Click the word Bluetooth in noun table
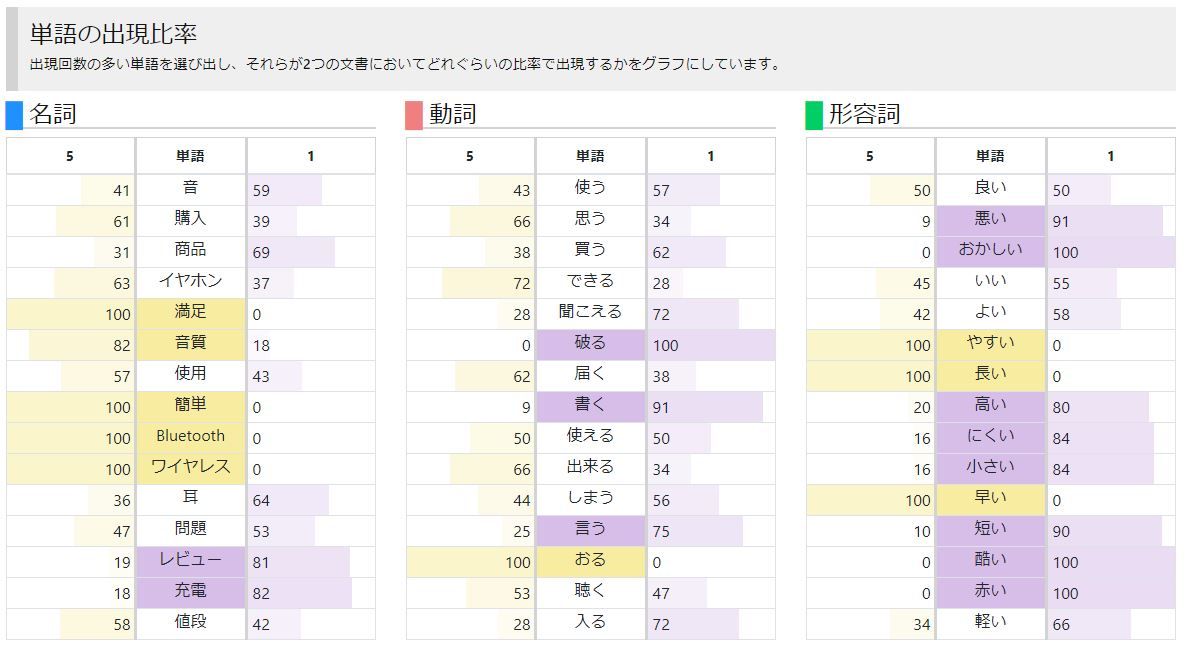Viewport: 1185px width, 647px height. point(190,436)
